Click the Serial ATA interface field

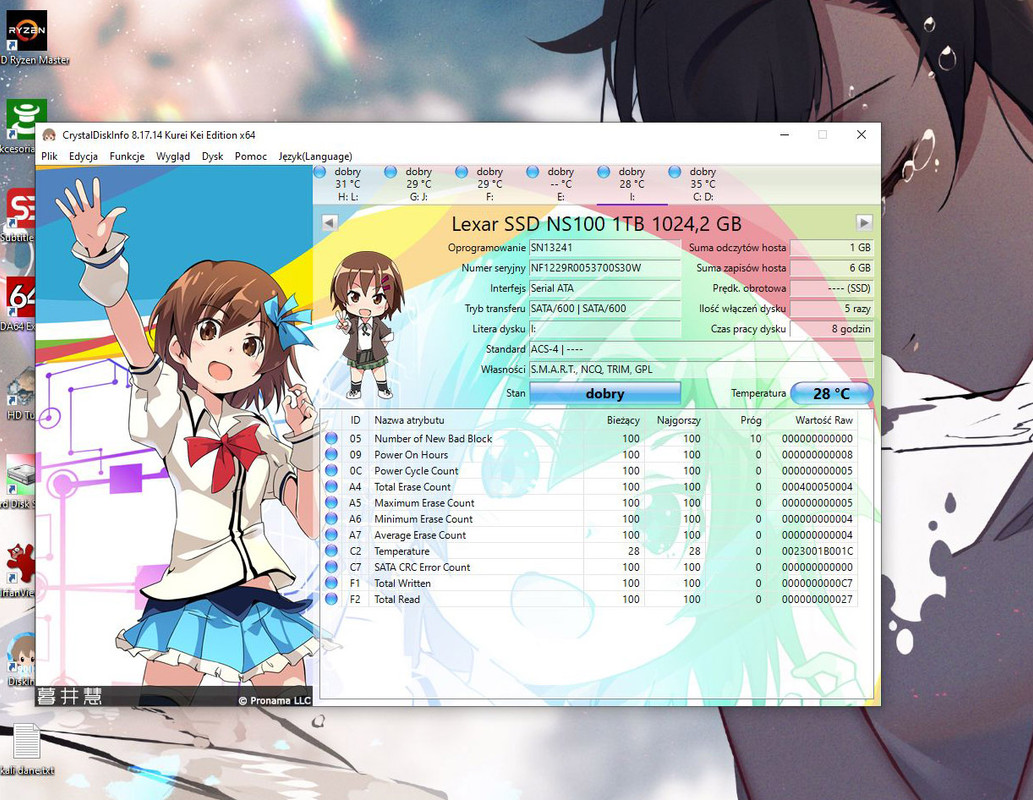pyautogui.click(x=604, y=288)
